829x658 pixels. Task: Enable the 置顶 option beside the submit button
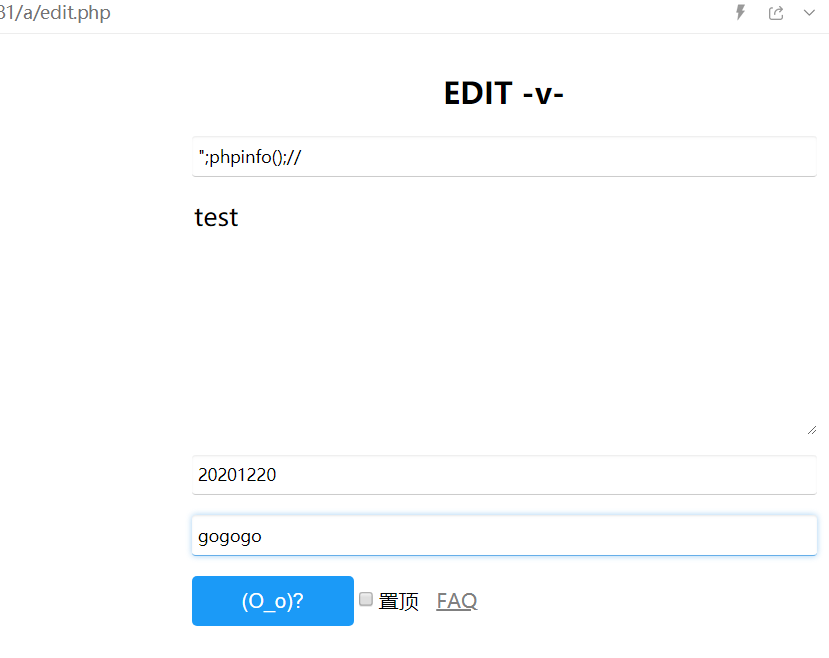(365, 598)
